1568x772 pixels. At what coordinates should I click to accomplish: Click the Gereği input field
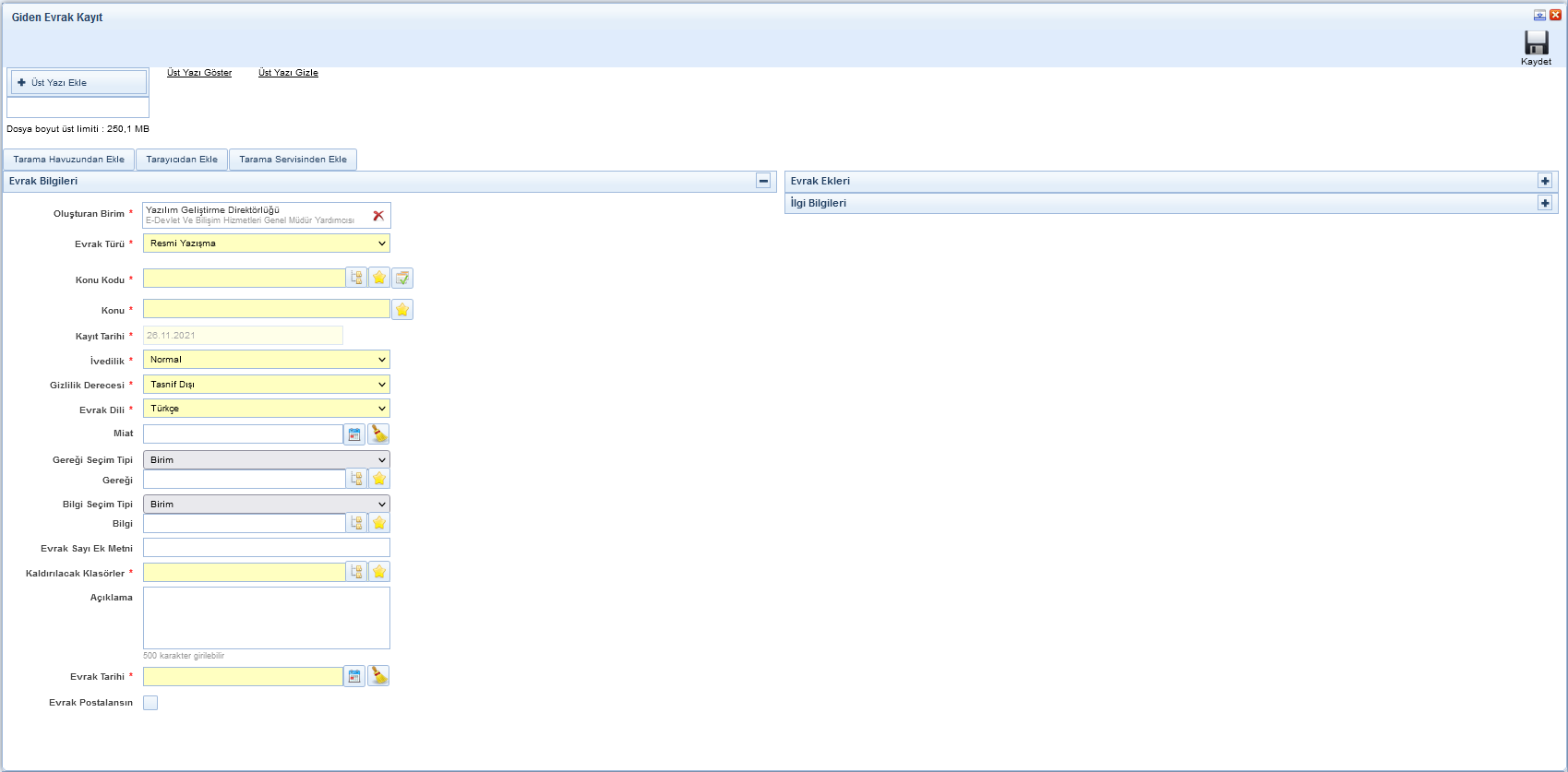click(245, 479)
